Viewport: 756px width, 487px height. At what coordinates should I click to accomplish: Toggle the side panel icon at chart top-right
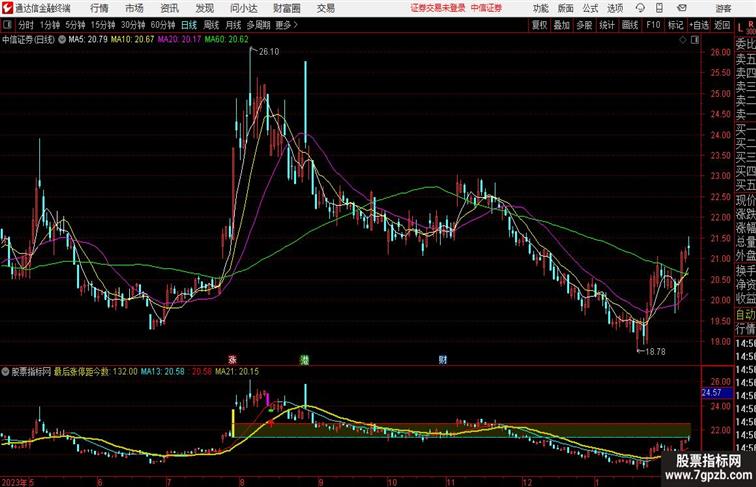[695, 40]
